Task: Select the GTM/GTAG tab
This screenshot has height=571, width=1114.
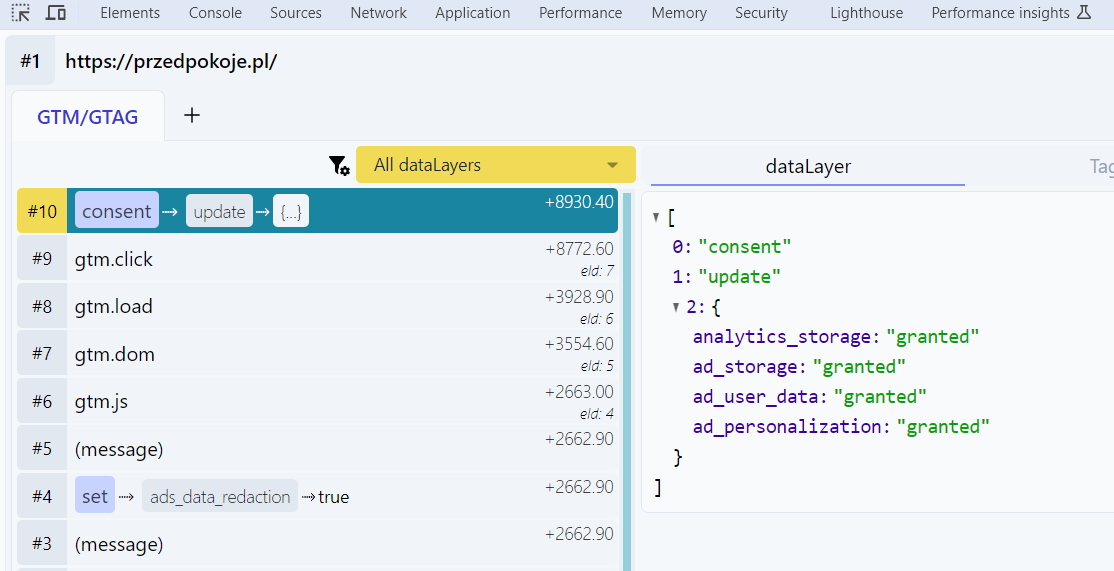Action: pyautogui.click(x=88, y=117)
